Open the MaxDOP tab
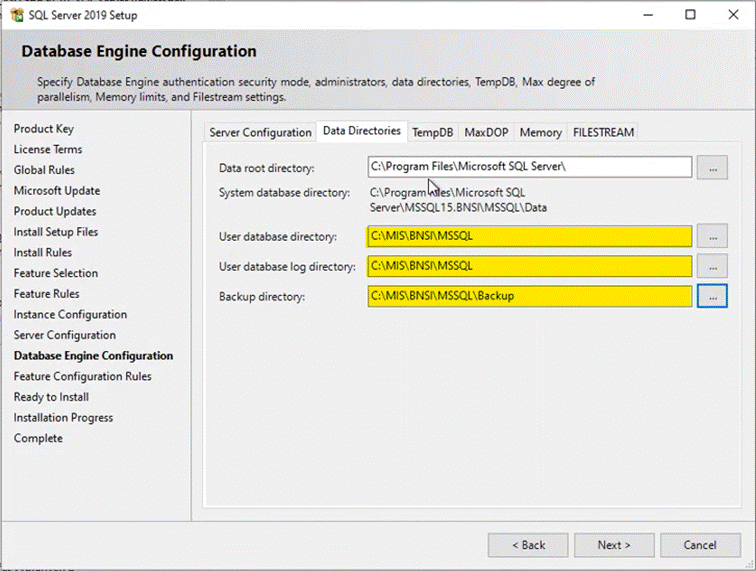756x571 pixels. tap(486, 133)
